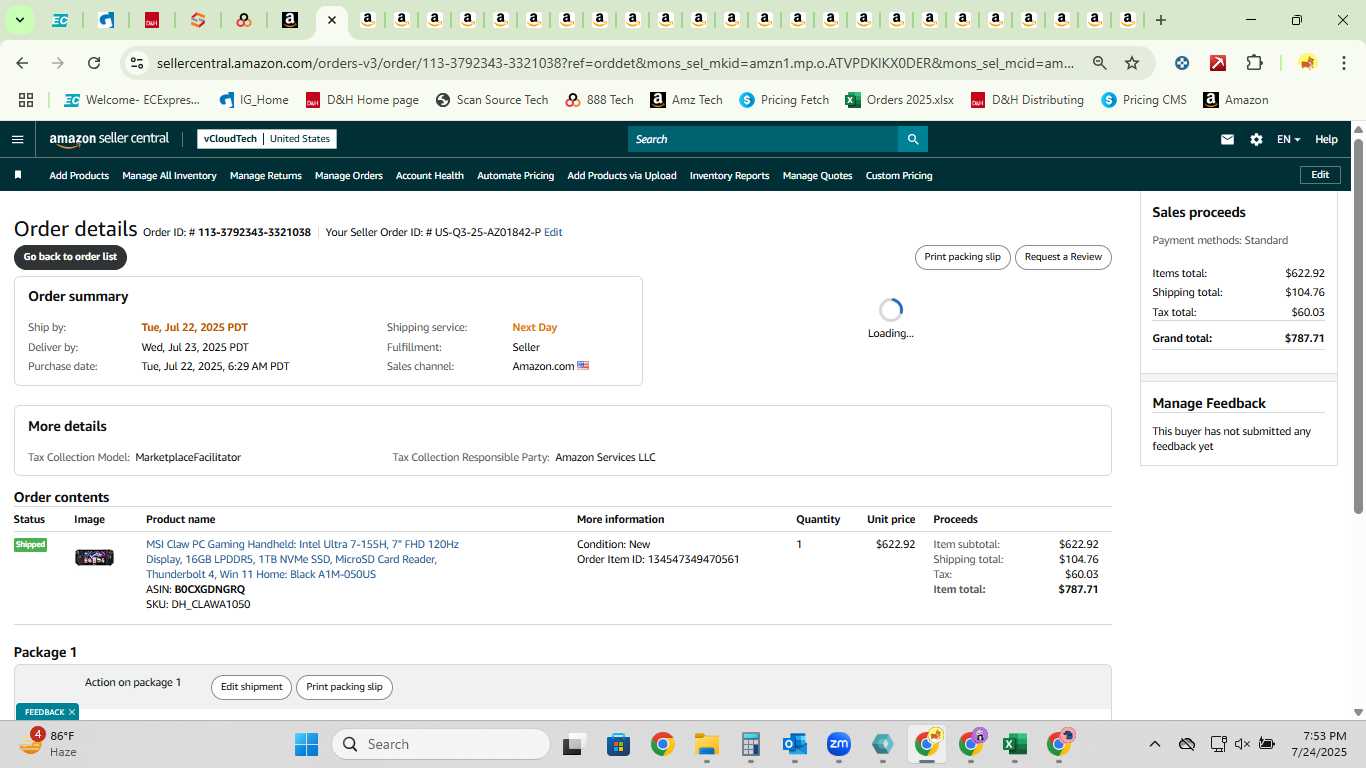The image size is (1366, 768).
Task: Click the FEEDBACK tab label
Action: (x=44, y=712)
